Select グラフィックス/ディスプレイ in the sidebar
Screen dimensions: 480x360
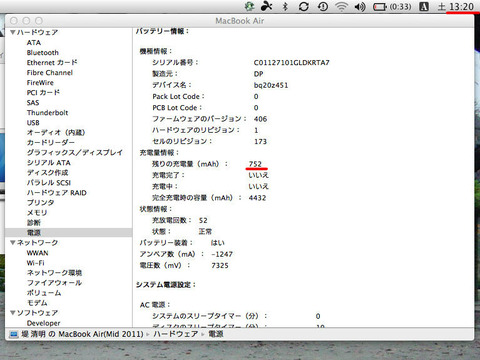[75, 153]
